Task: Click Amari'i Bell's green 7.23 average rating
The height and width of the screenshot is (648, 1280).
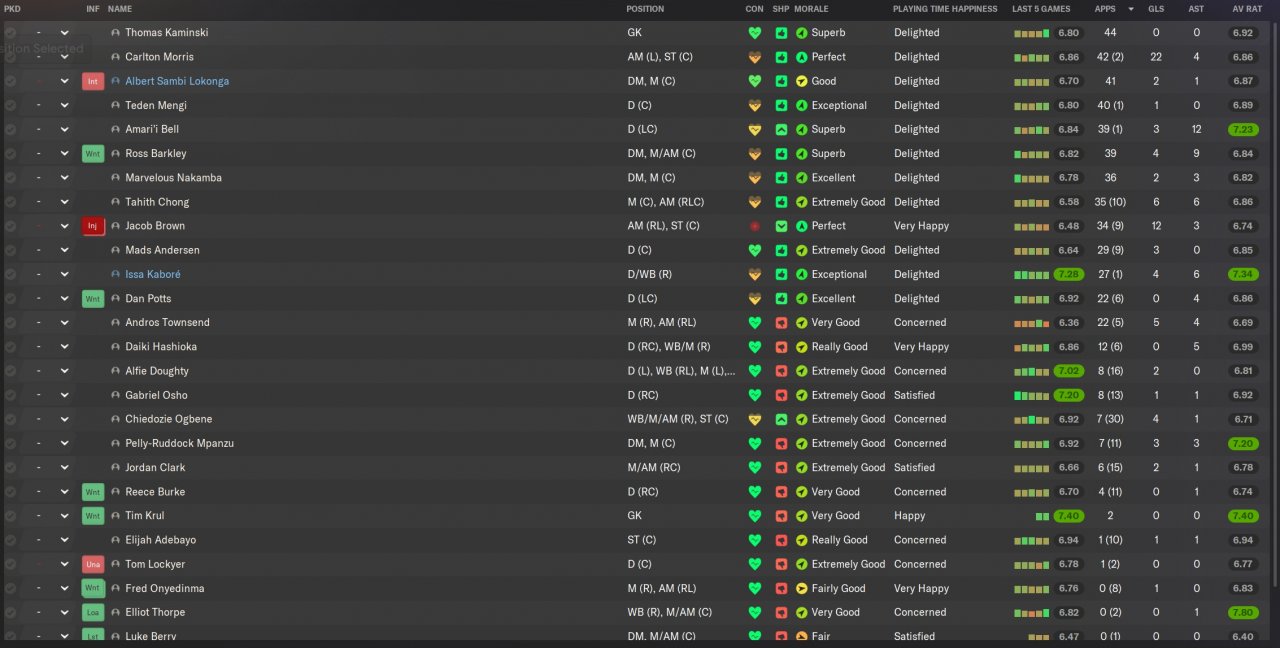Action: 1243,129
